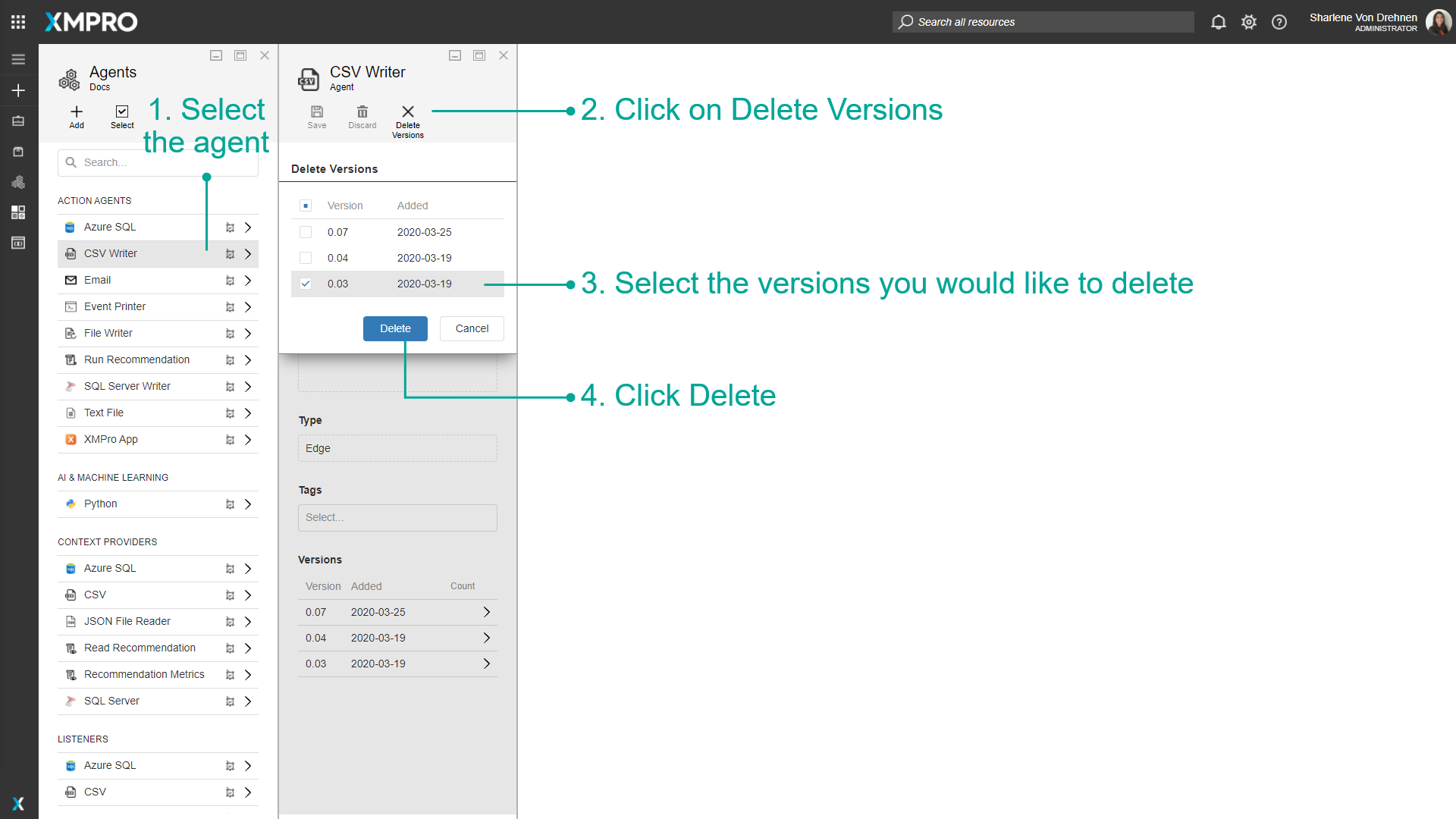Image resolution: width=1456 pixels, height=819 pixels.
Task: Click the Search all resources field
Action: click(1043, 22)
